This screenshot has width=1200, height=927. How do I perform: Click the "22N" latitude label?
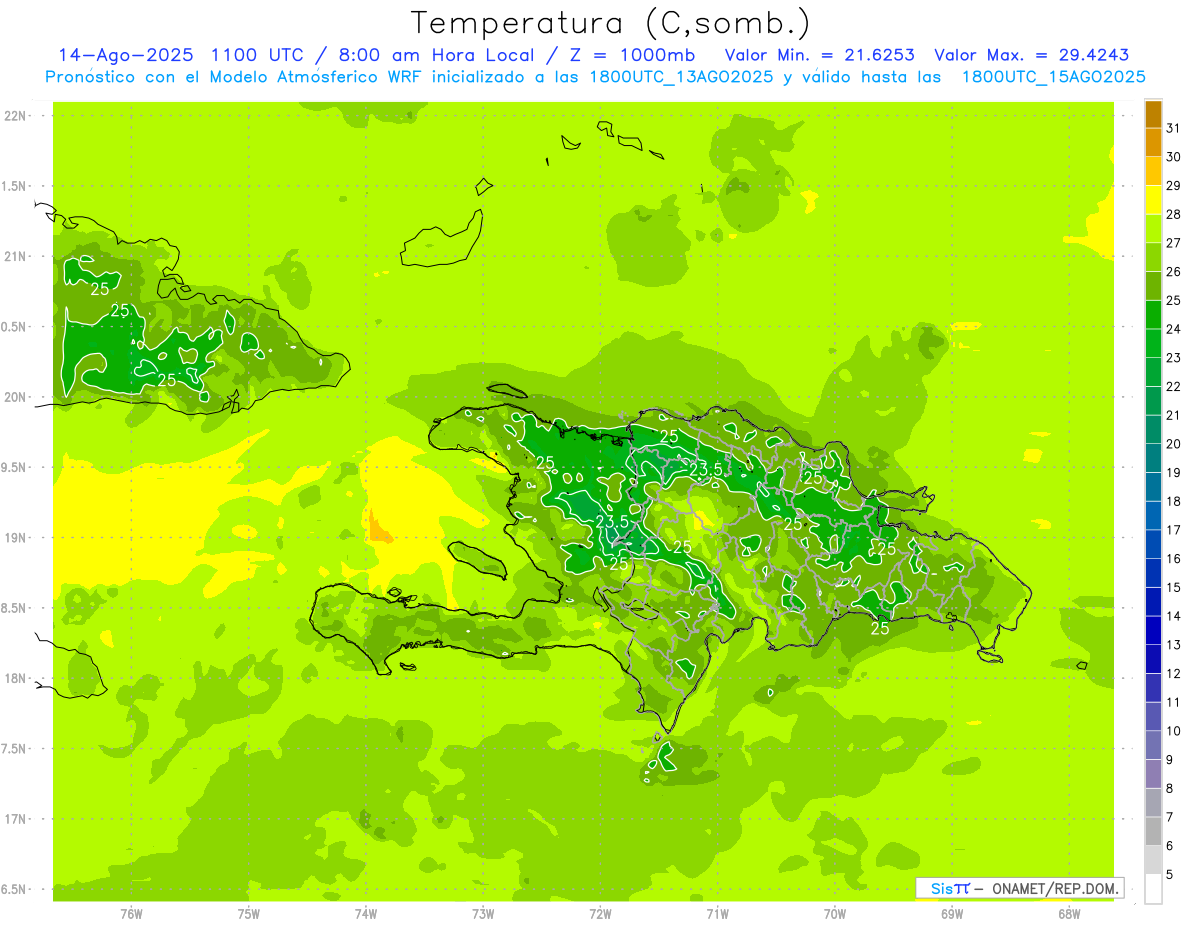click(x=15, y=116)
